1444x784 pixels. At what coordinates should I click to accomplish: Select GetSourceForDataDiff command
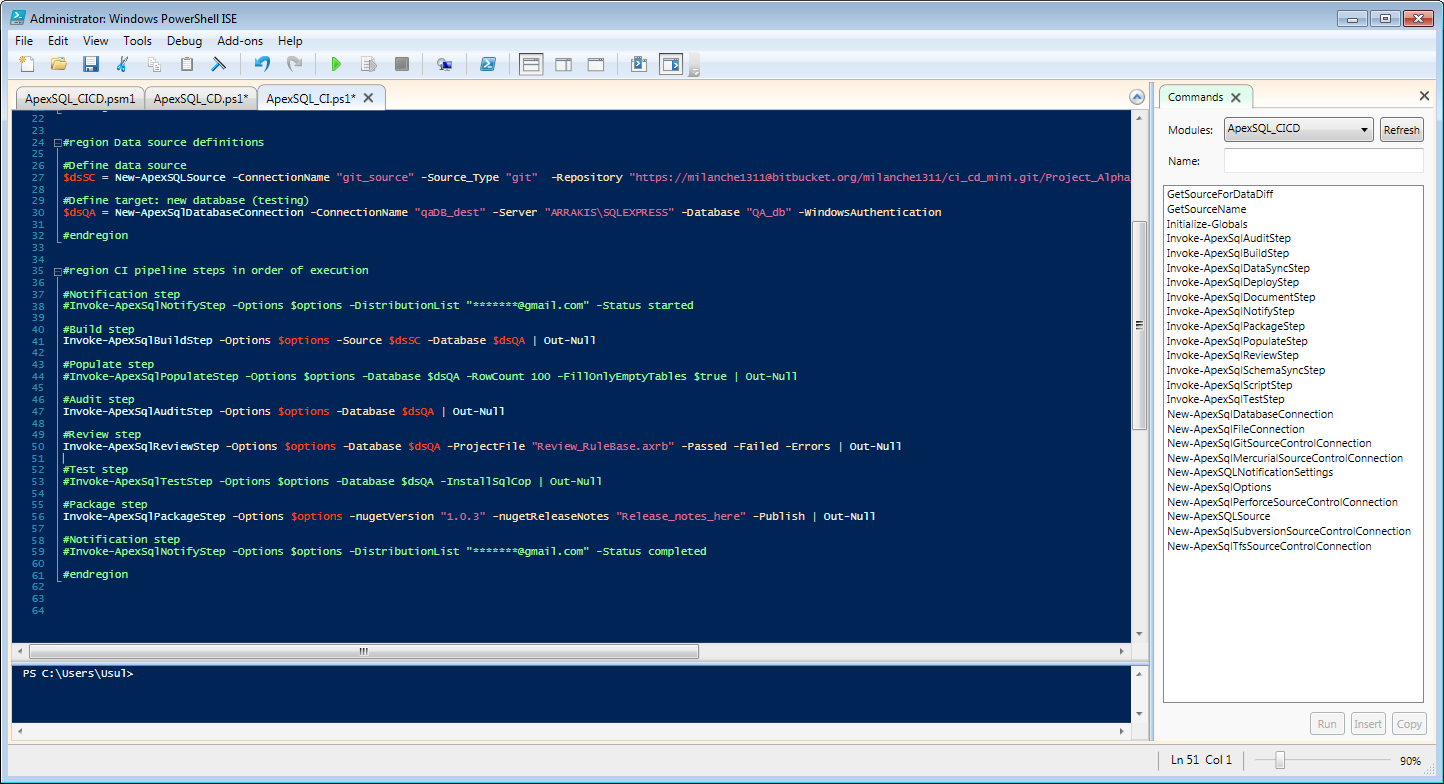point(1220,194)
